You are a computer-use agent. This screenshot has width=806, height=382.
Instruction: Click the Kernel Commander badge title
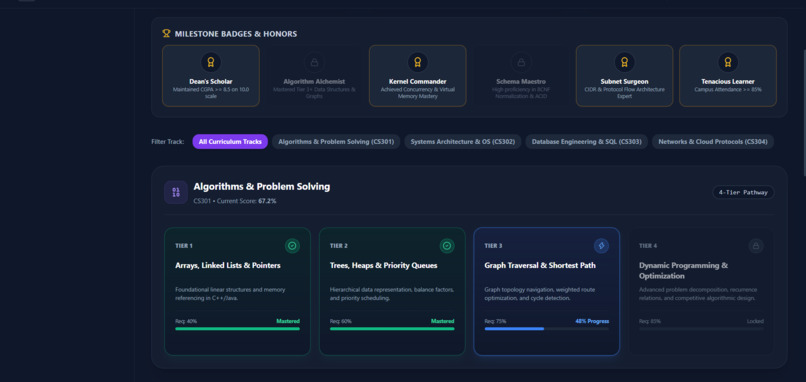pyautogui.click(x=417, y=81)
